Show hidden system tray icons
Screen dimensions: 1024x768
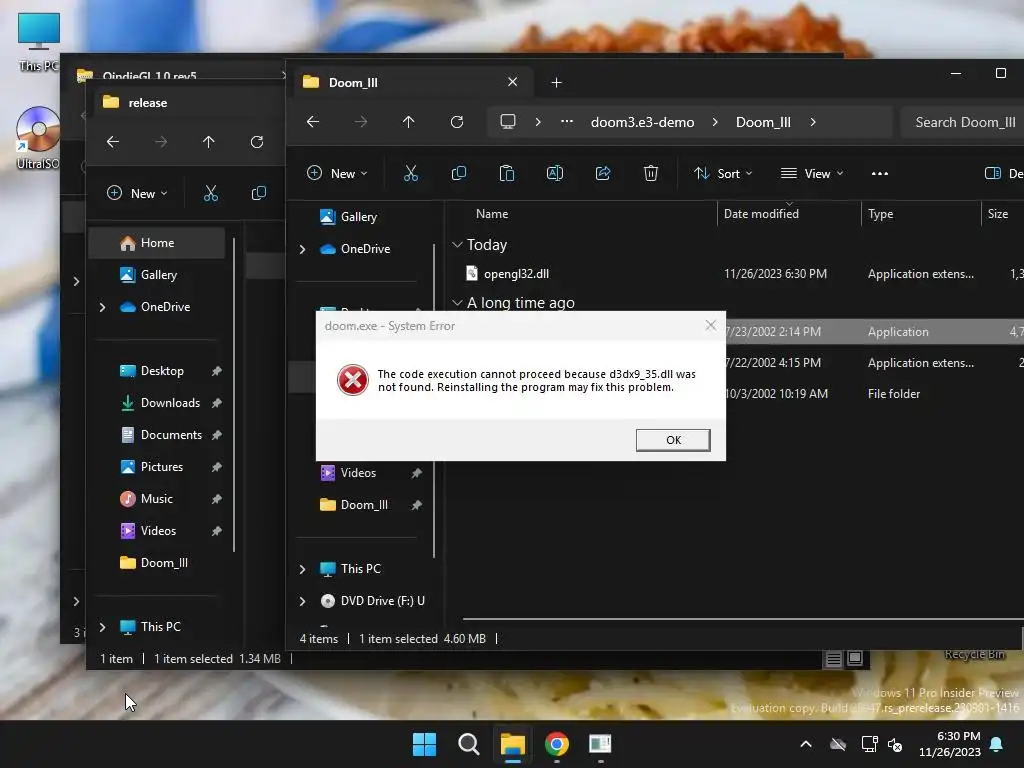806,744
